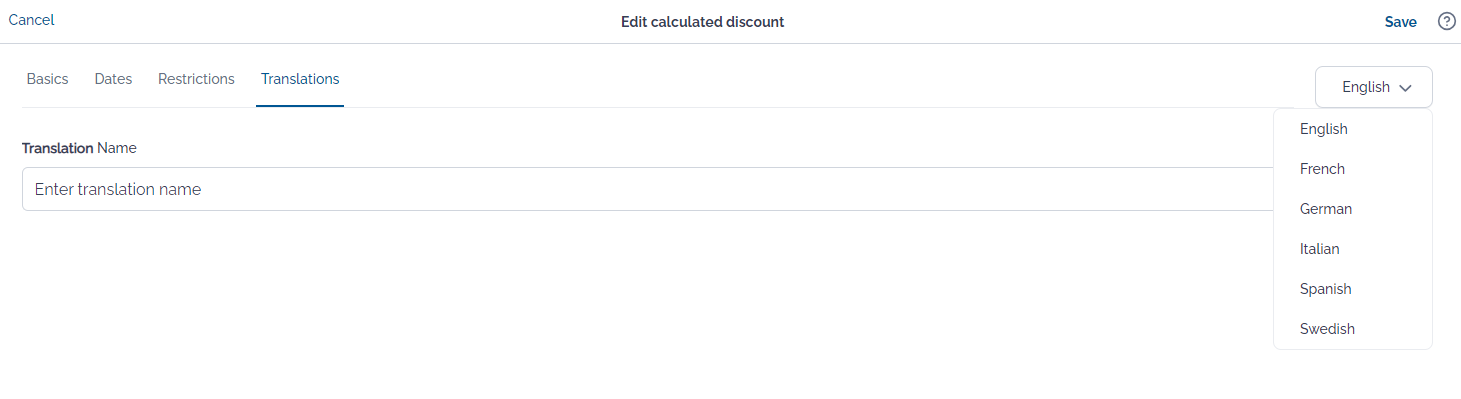
Task: Open the Dates tab
Action: pos(113,79)
